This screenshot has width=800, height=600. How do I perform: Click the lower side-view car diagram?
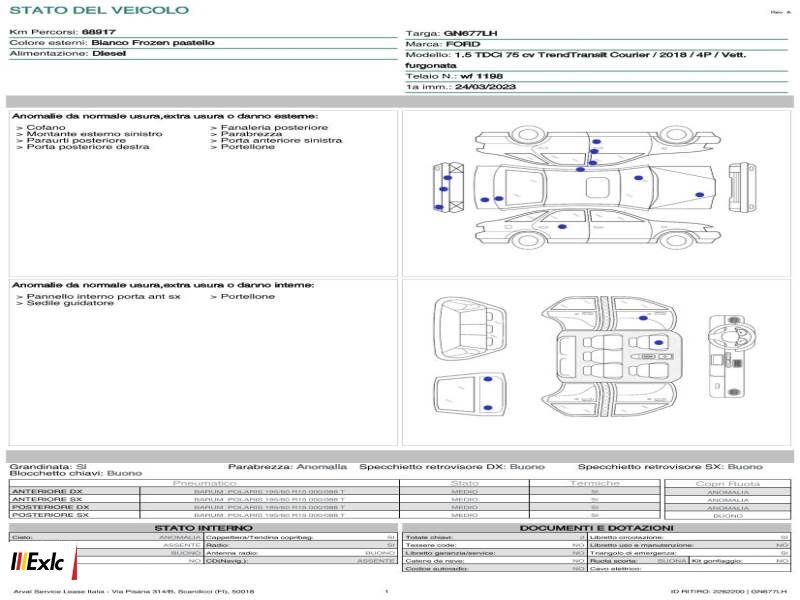click(597, 228)
